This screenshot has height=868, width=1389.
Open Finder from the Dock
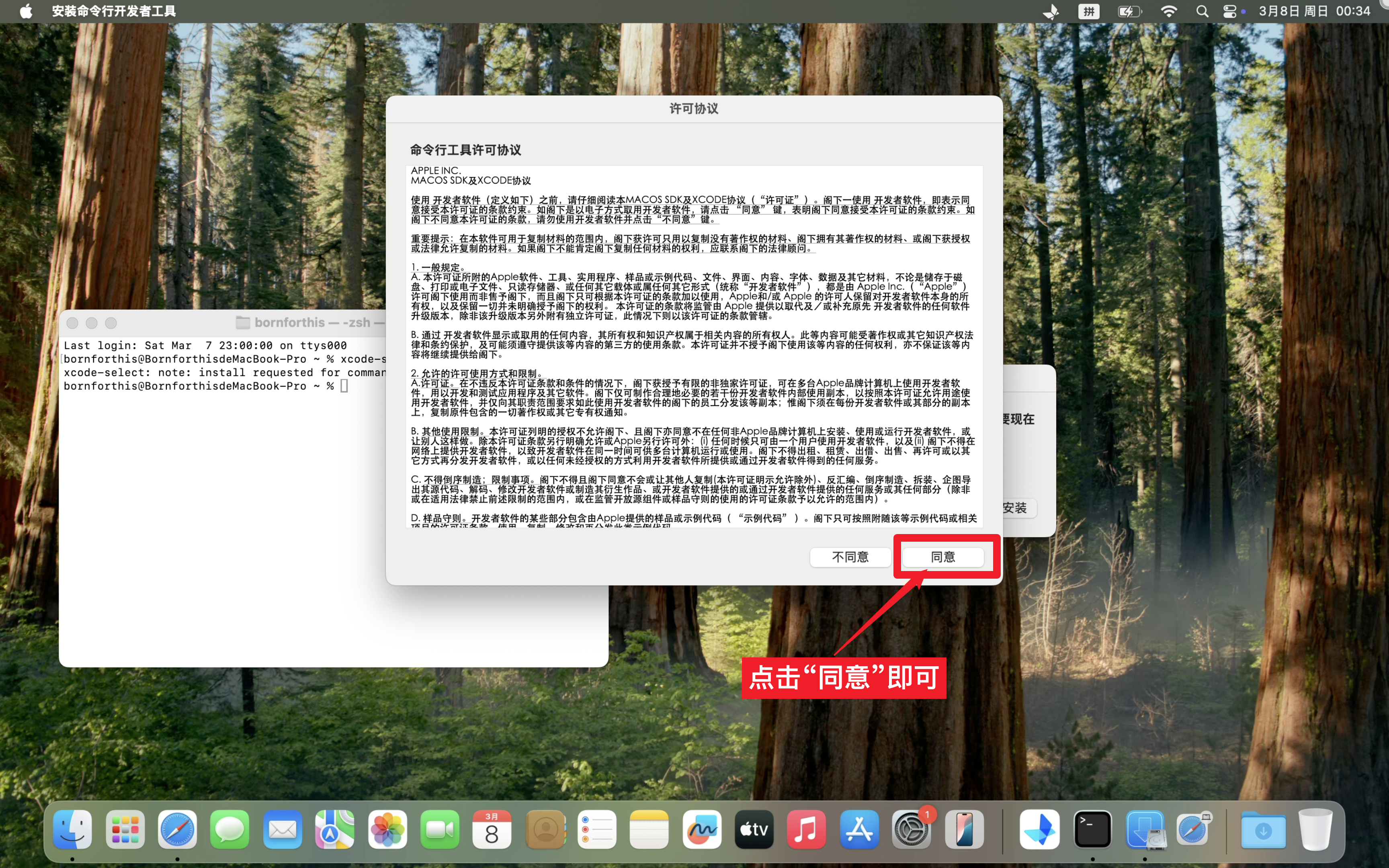(73, 829)
